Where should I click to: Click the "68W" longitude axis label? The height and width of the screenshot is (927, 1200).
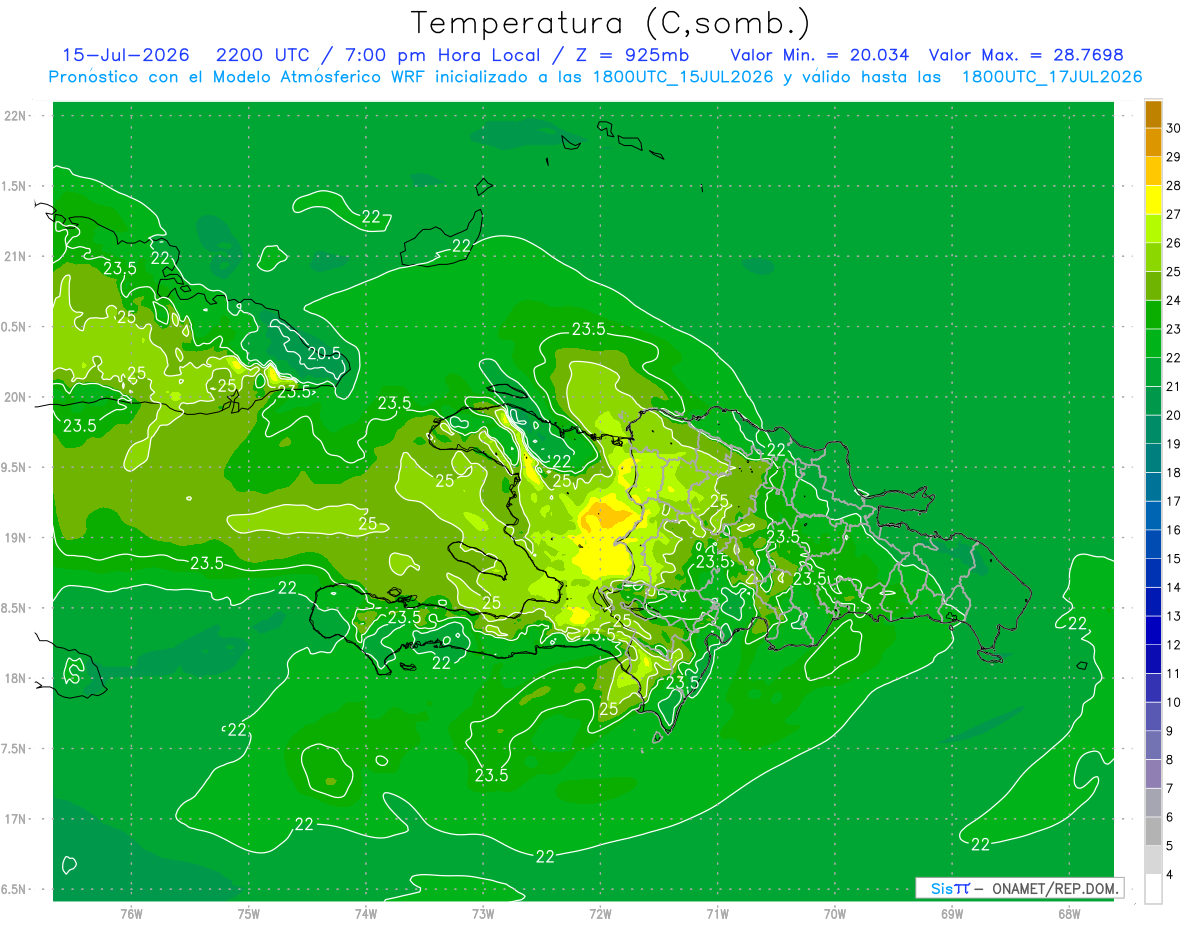click(x=1069, y=914)
